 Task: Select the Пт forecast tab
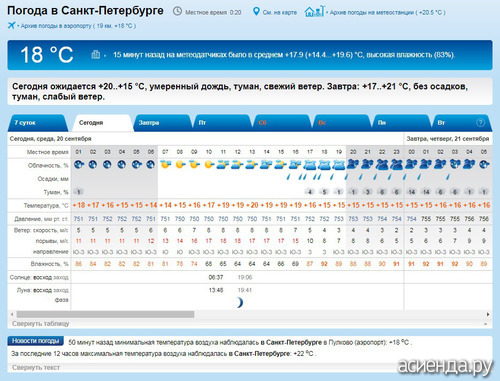(x=222, y=123)
